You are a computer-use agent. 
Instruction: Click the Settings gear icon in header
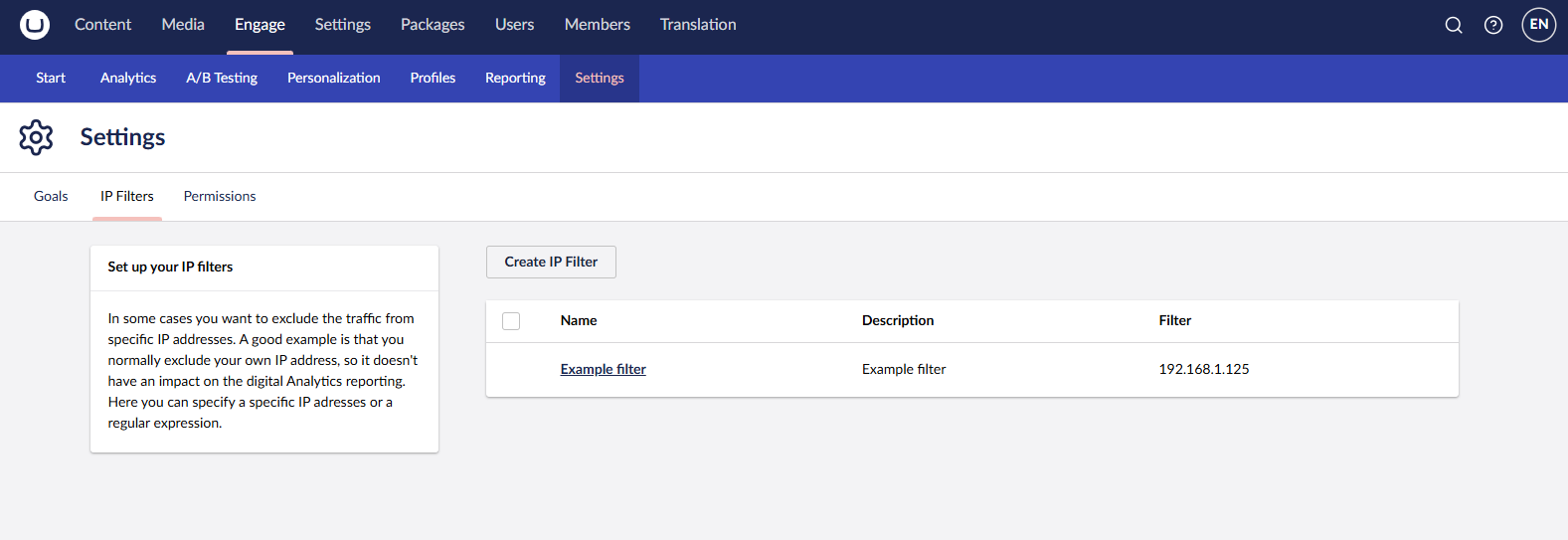[x=36, y=137]
